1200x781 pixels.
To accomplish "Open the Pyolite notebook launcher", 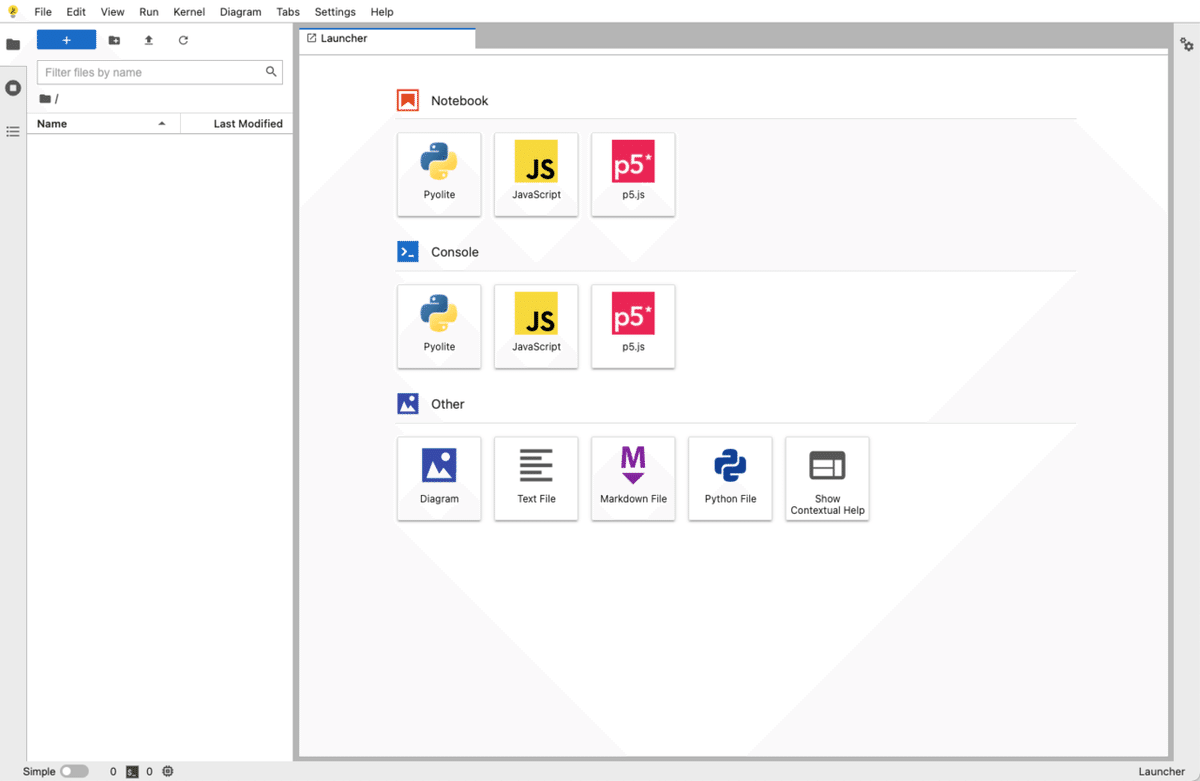I will pos(439,174).
